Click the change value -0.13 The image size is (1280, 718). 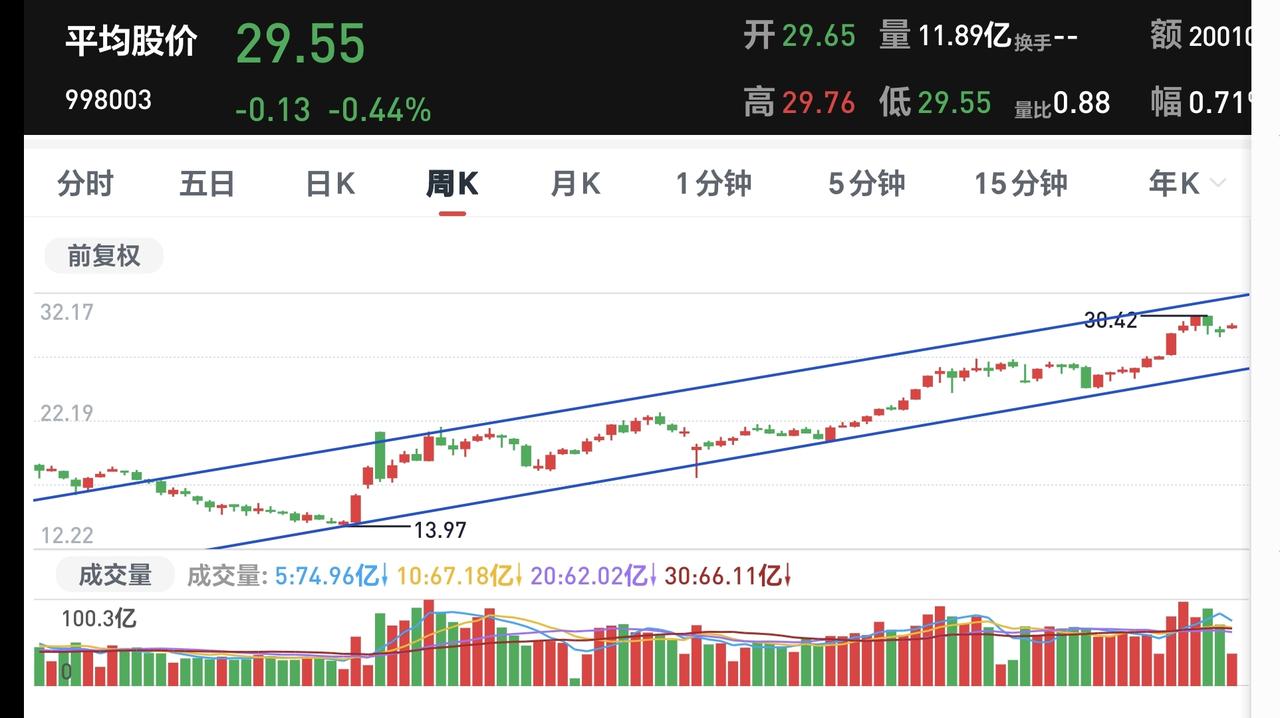point(272,109)
